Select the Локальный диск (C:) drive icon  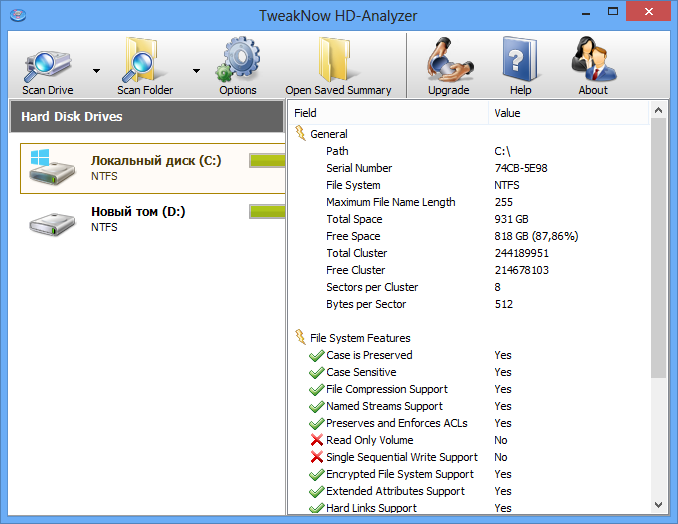51,168
